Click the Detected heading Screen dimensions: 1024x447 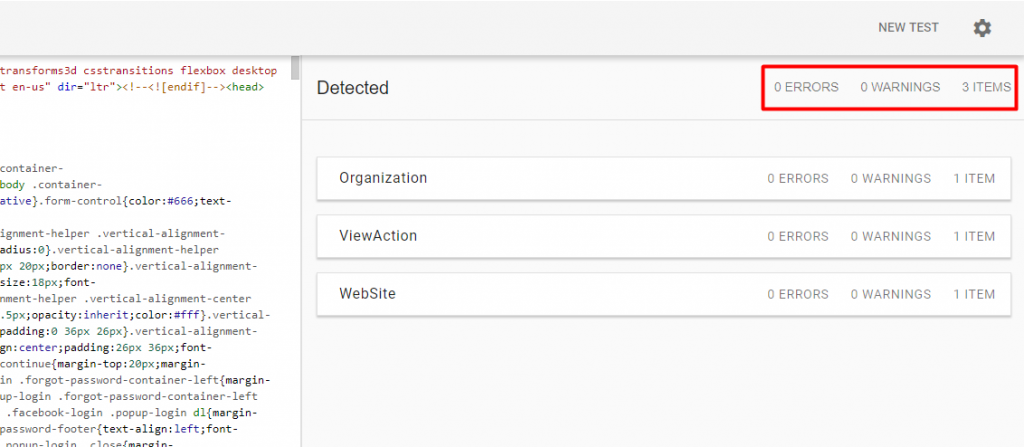click(353, 88)
